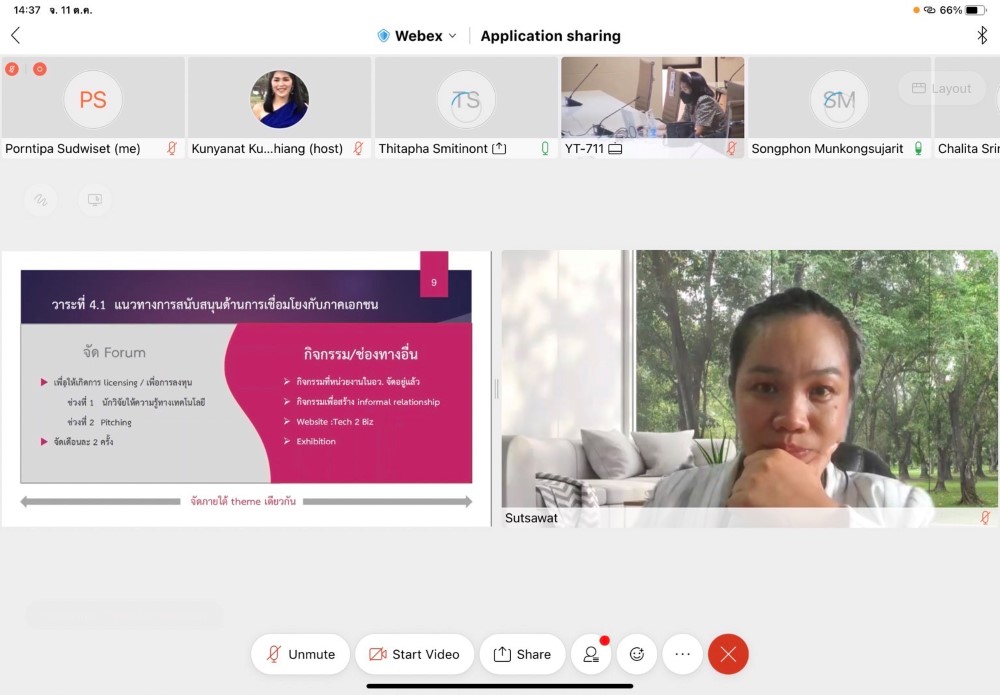1000x695 pixels.
Task: Toggle Unmute microphone button
Action: coord(300,654)
